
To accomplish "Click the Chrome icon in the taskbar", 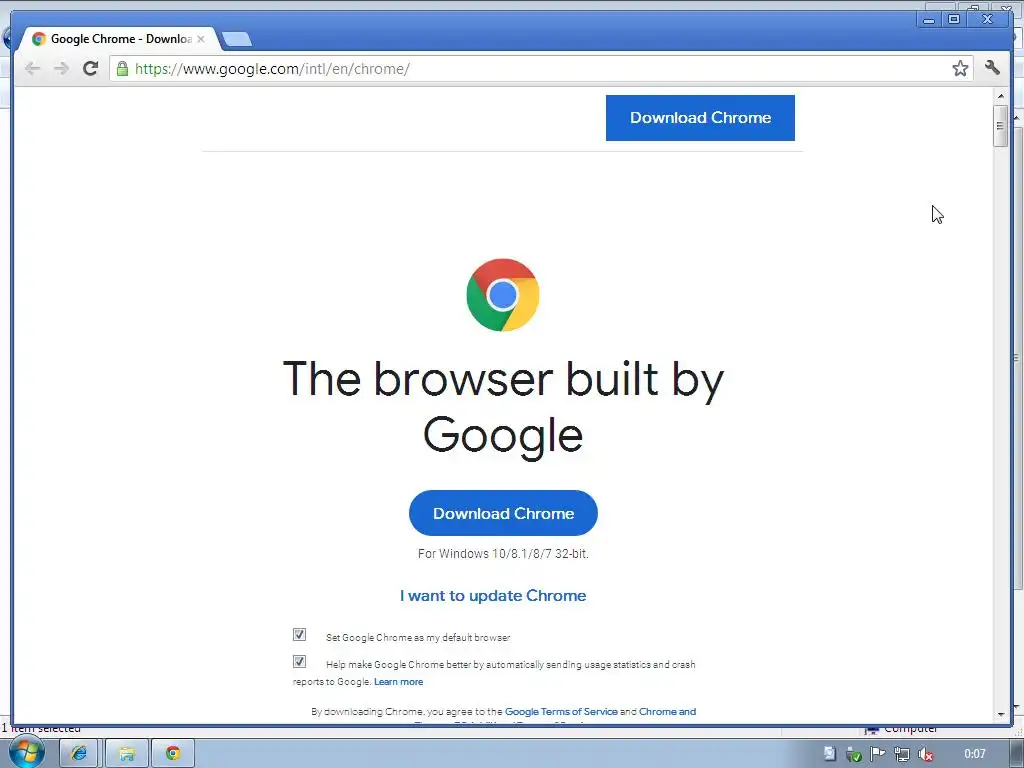I will (x=173, y=754).
